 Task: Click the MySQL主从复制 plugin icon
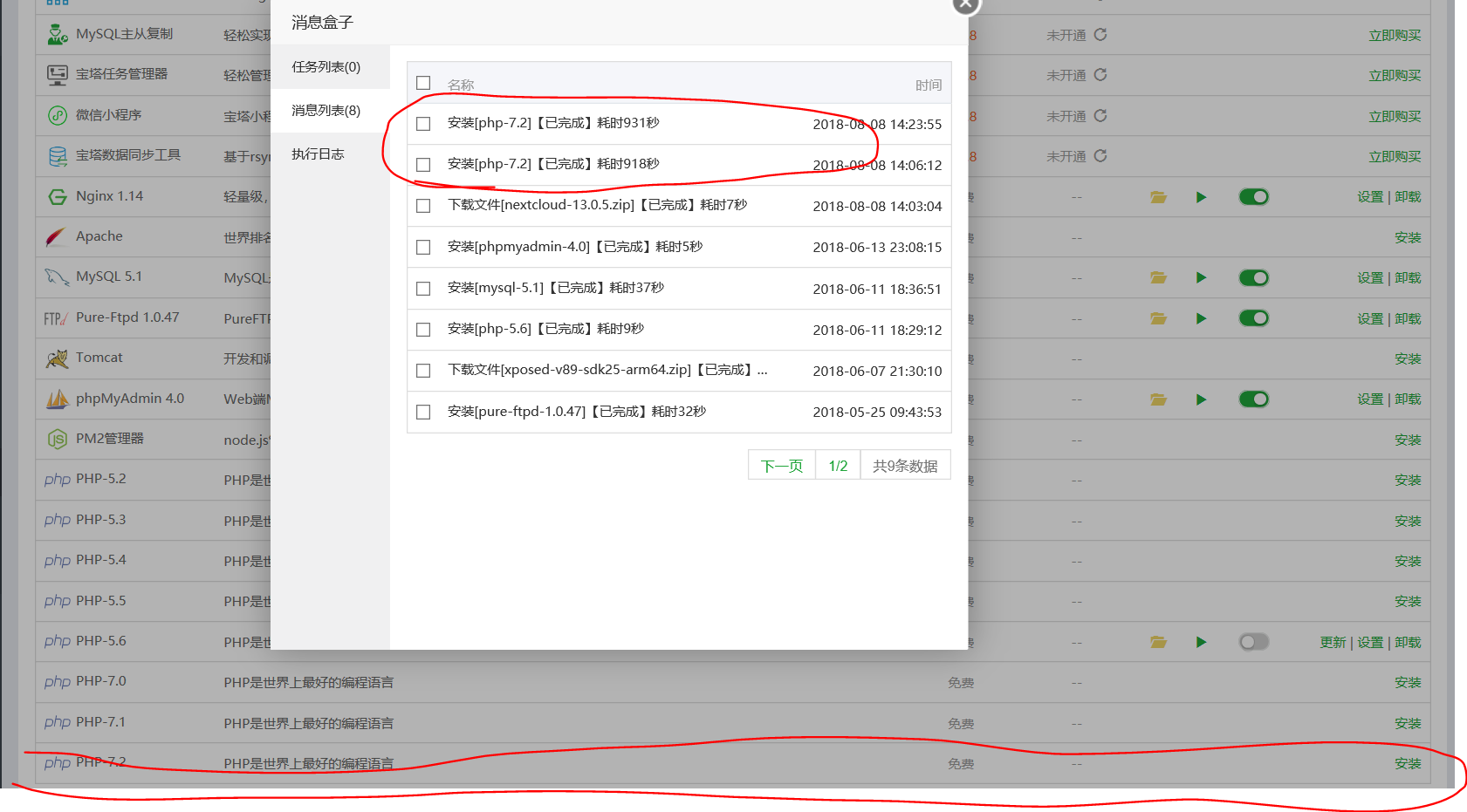tap(58, 34)
